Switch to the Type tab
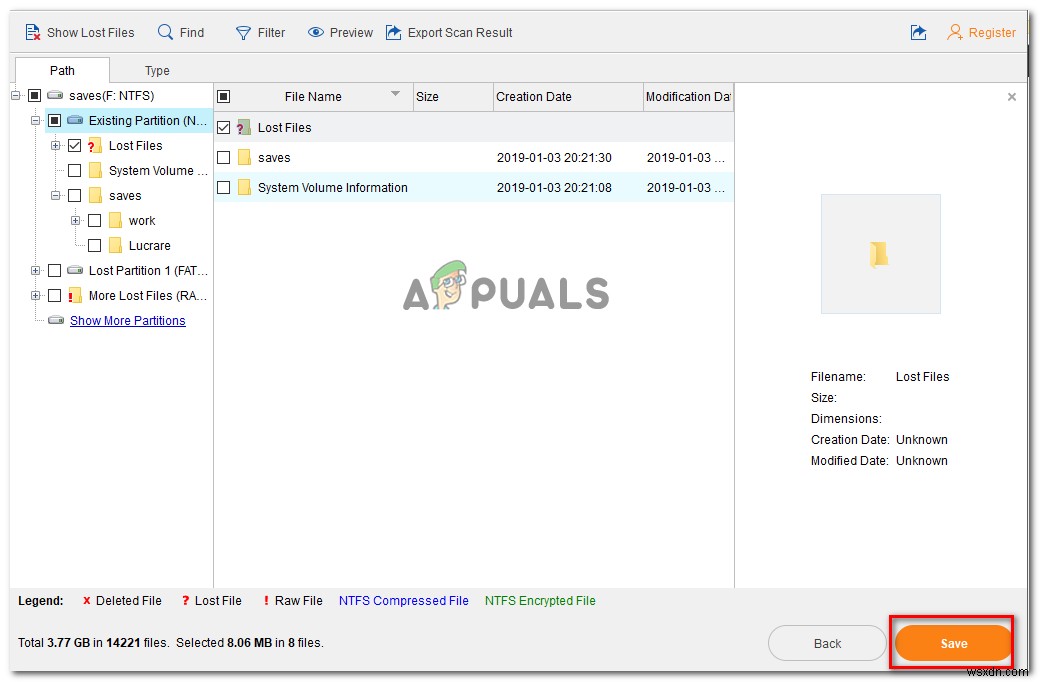The width and height of the screenshot is (1040, 682). point(157,70)
